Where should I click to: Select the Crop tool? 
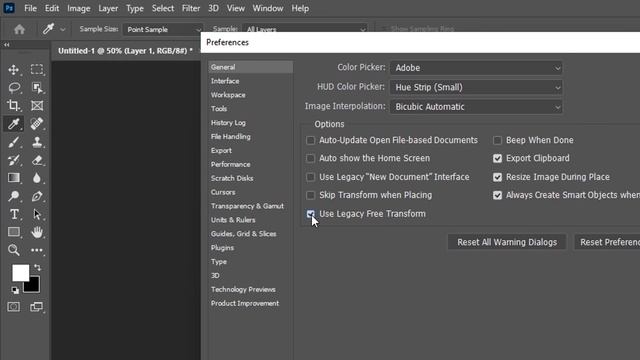pyautogui.click(x=13, y=106)
